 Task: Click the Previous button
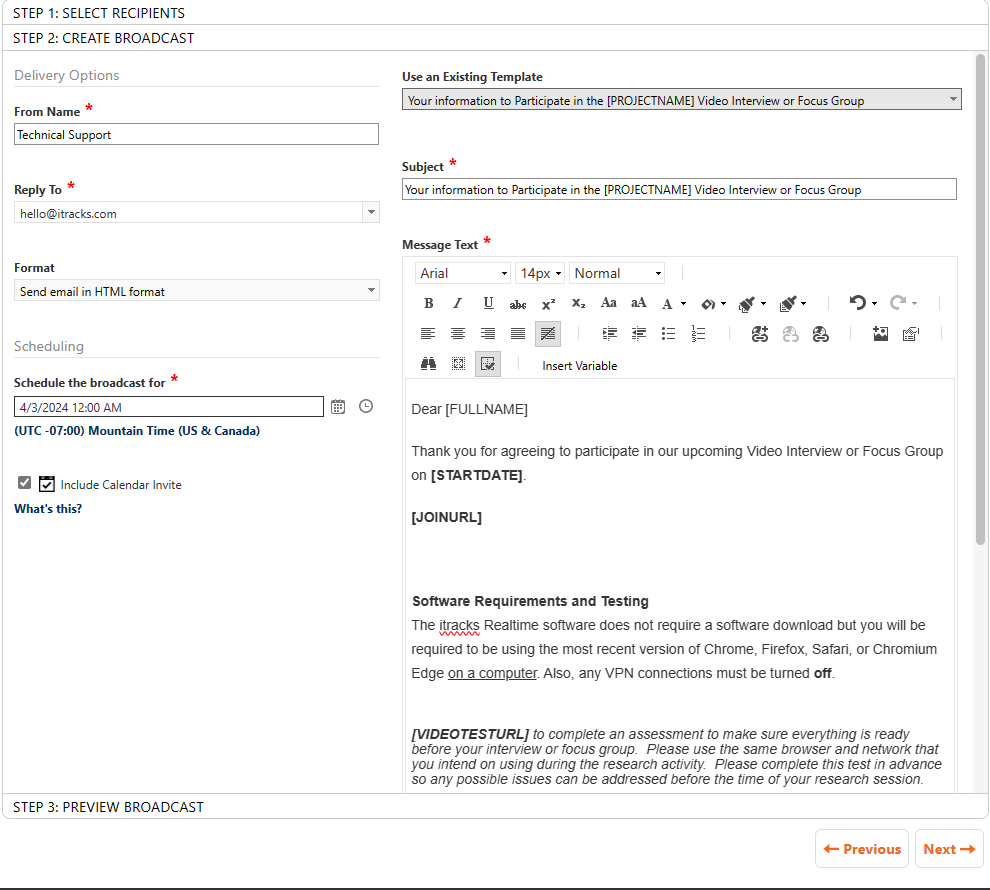coord(862,849)
